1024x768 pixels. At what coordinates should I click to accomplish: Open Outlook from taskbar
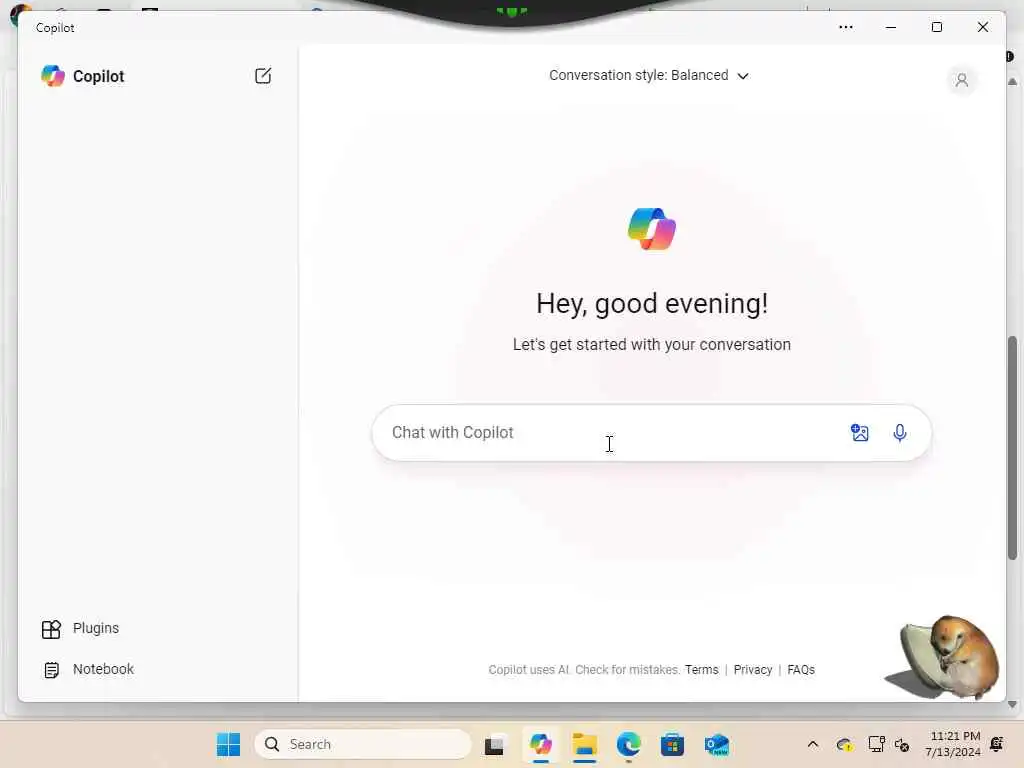click(x=716, y=744)
